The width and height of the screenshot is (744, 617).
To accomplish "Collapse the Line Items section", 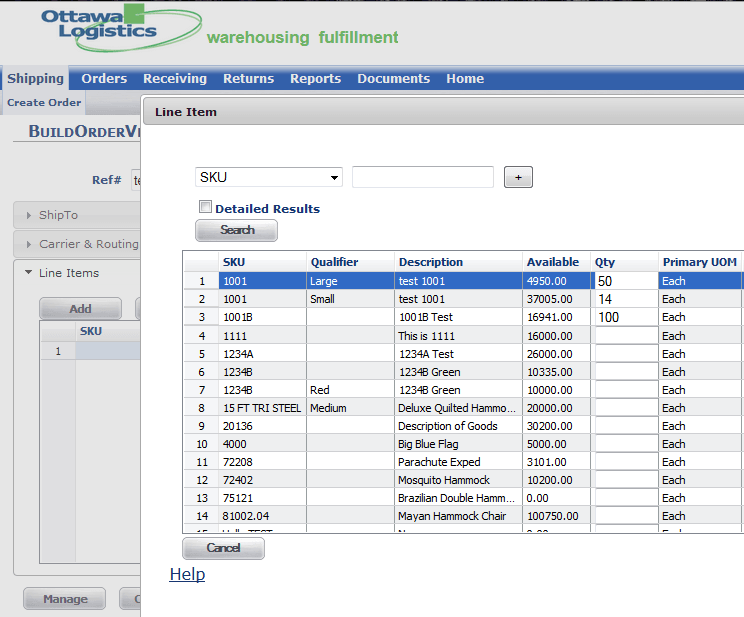I will [68, 273].
